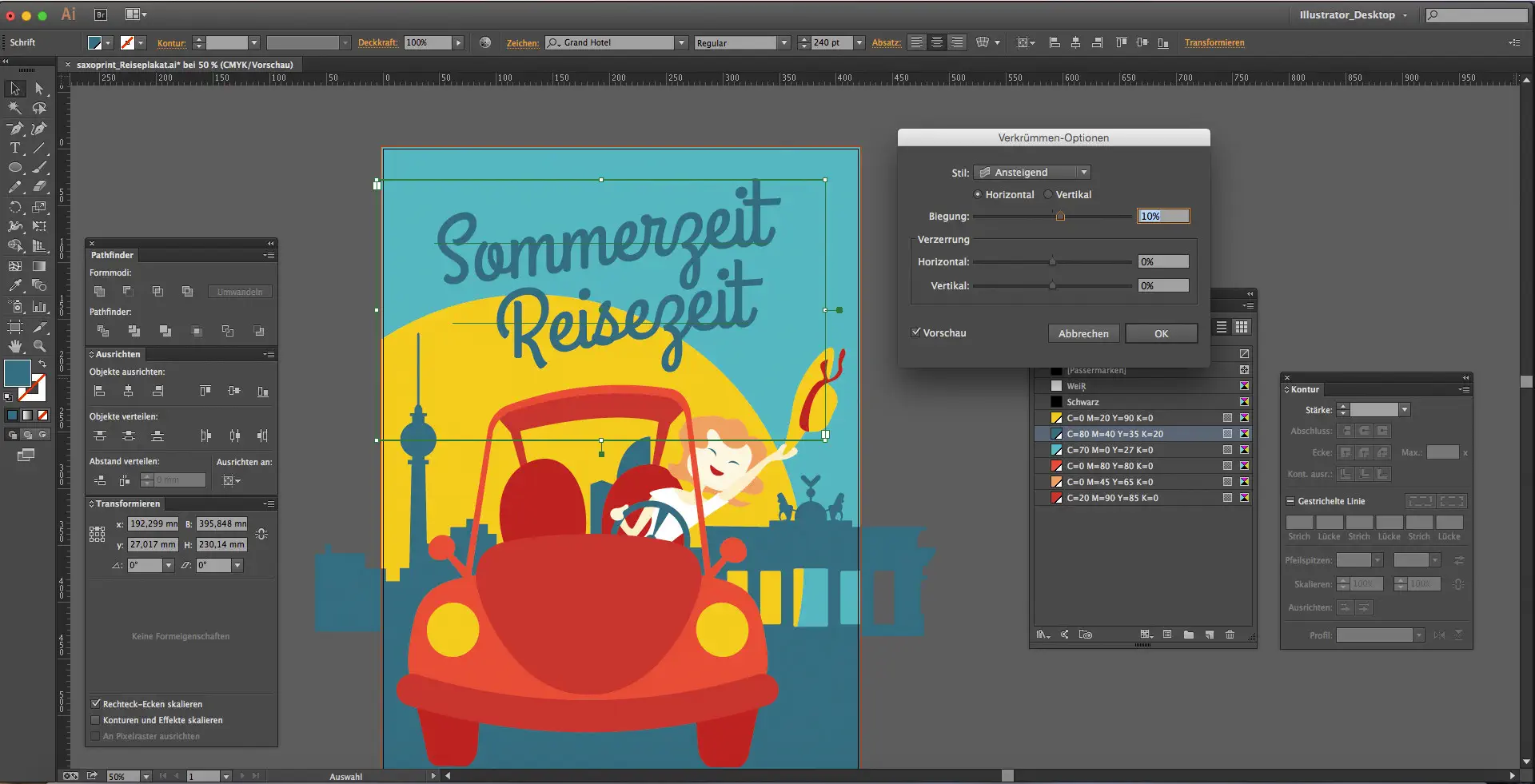This screenshot has width=1535, height=784.
Task: Select the Vertikal radio button
Action: [x=1047, y=194]
